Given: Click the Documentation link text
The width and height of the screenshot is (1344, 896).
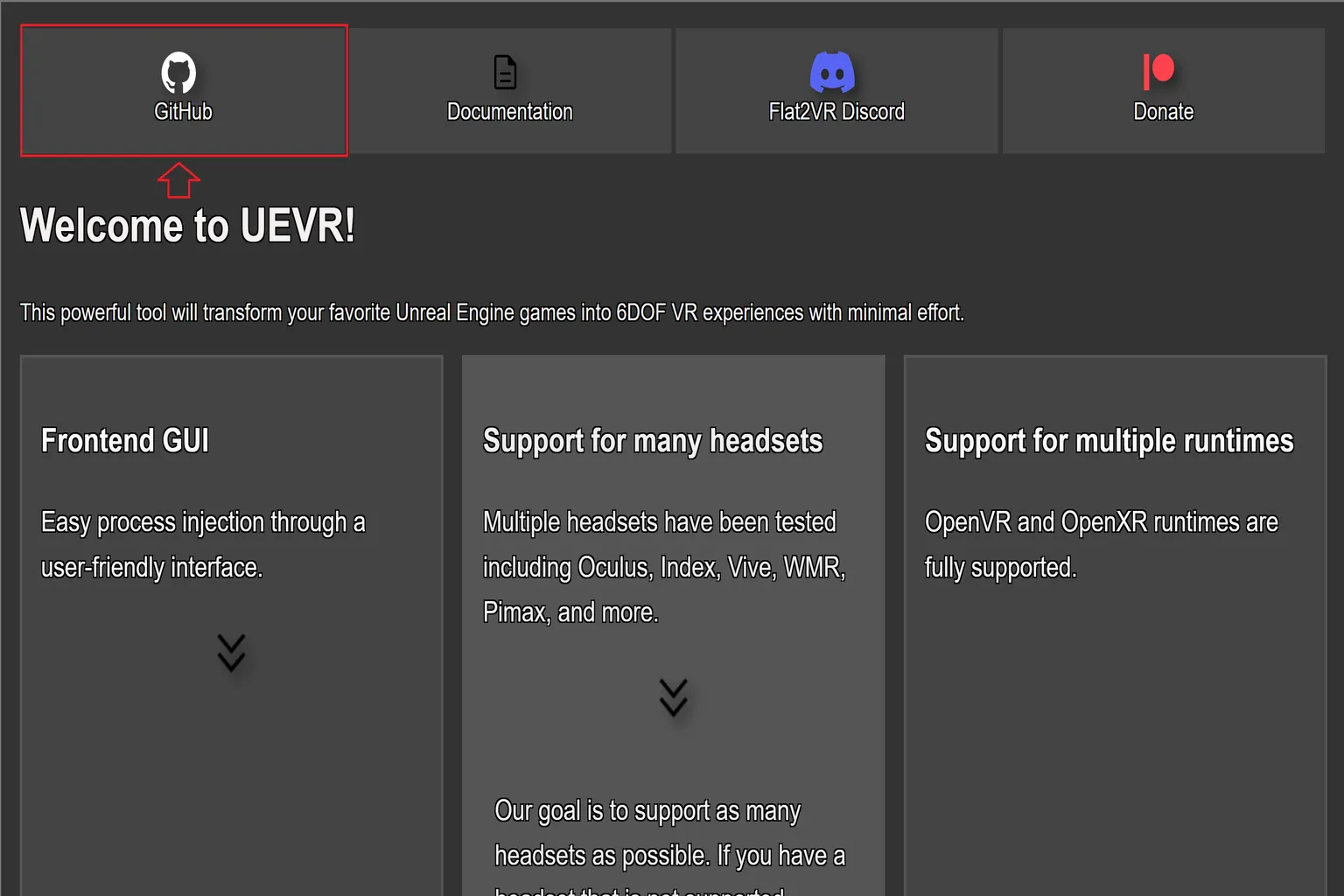Looking at the screenshot, I should [x=509, y=111].
